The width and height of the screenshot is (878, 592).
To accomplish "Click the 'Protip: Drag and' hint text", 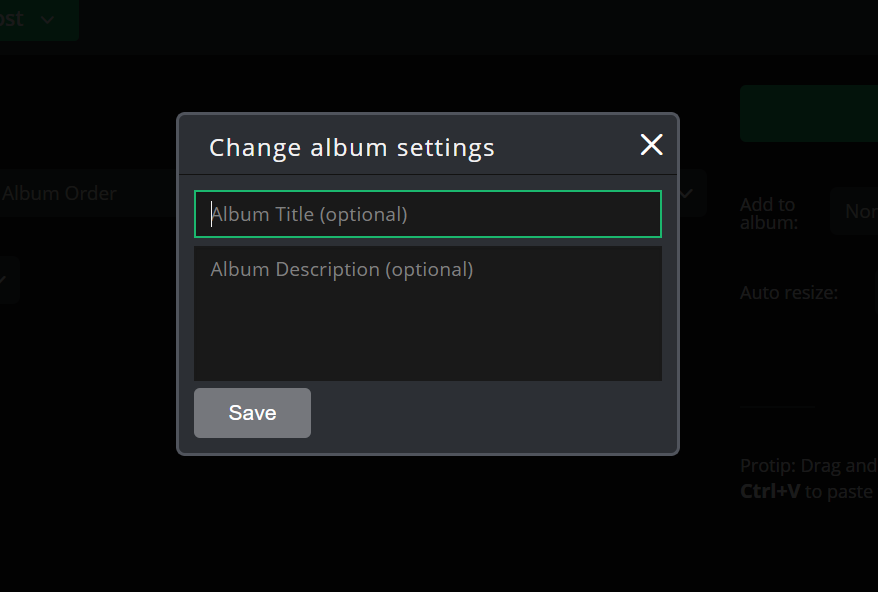I will (808, 465).
